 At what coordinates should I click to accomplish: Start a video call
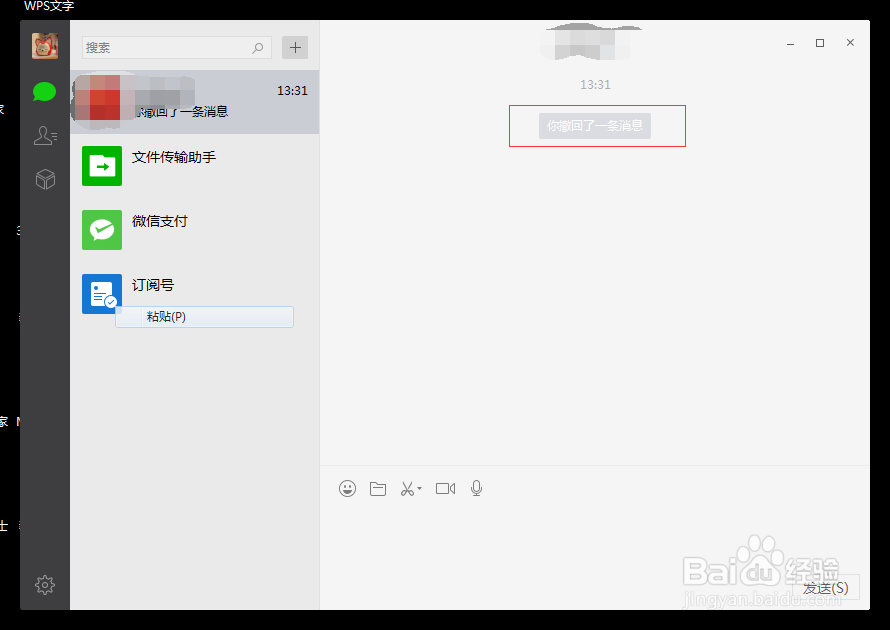446,489
